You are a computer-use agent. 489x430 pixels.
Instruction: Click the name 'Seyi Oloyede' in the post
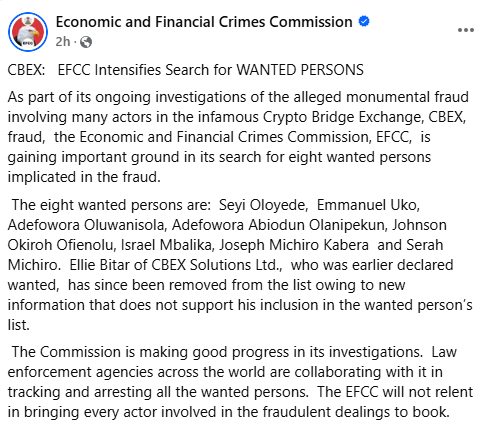point(262,205)
